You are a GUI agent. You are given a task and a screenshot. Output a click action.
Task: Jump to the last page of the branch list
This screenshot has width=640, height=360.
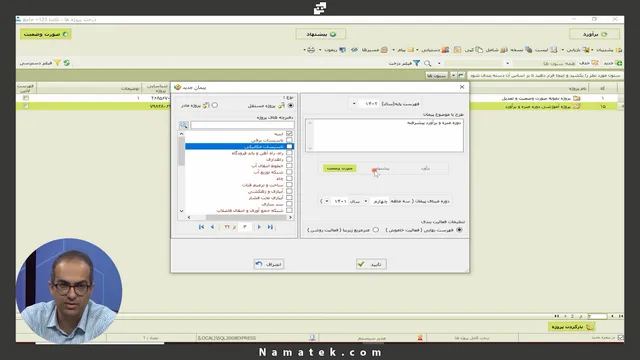pos(270,227)
